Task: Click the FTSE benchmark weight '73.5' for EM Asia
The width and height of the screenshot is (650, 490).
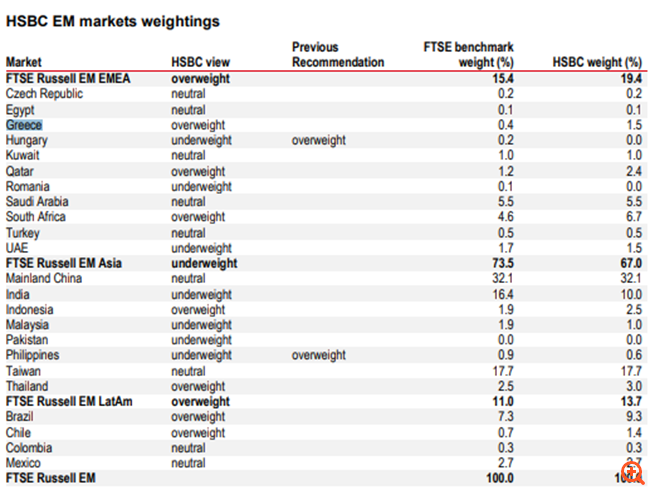Action: (x=503, y=263)
